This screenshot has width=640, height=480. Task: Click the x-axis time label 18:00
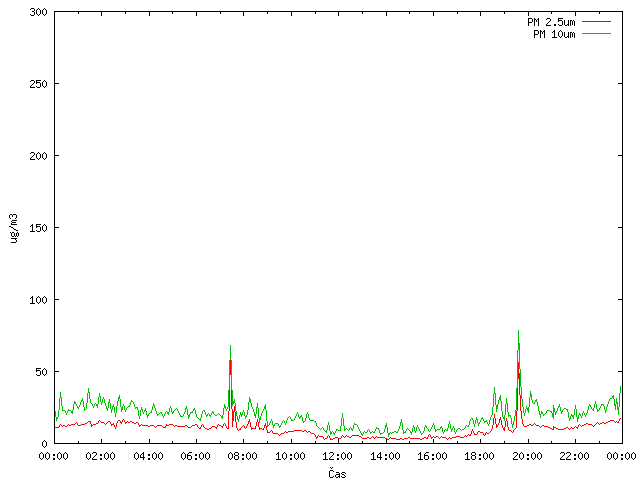480,456
